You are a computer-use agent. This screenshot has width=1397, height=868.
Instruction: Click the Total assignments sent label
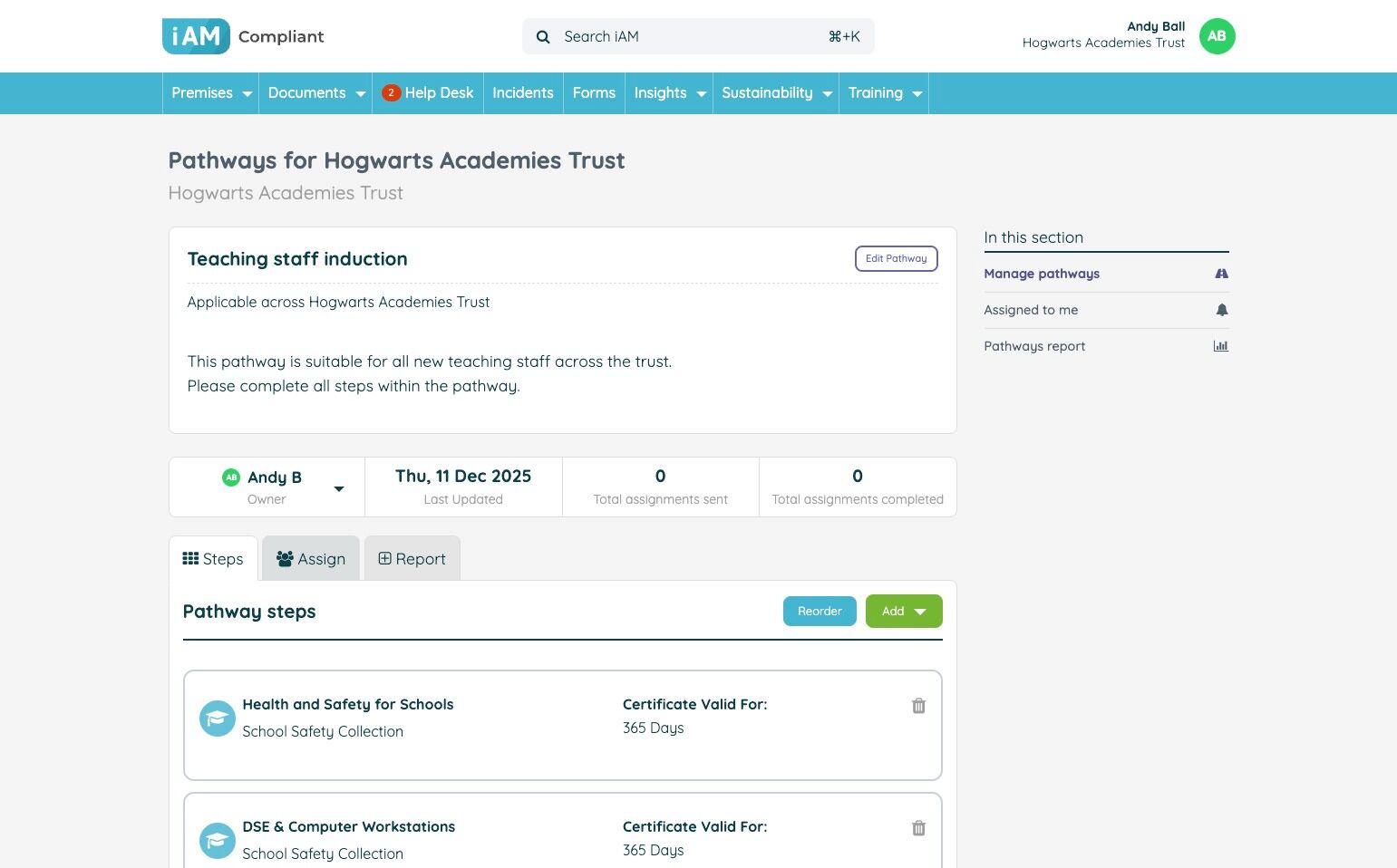(661, 499)
